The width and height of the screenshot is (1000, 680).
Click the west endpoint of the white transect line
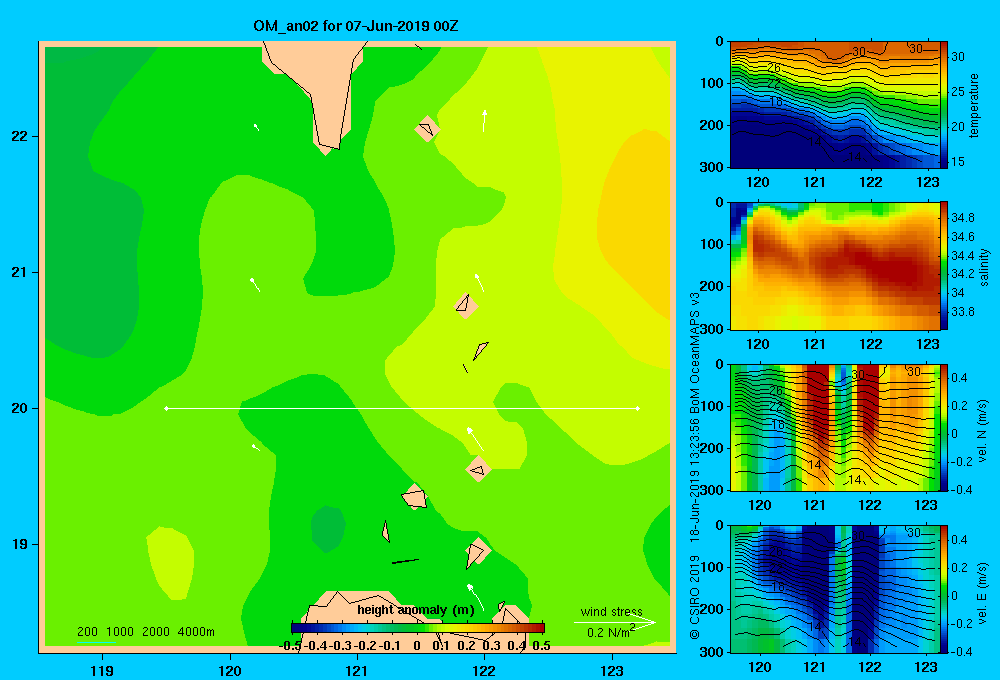pos(166,408)
